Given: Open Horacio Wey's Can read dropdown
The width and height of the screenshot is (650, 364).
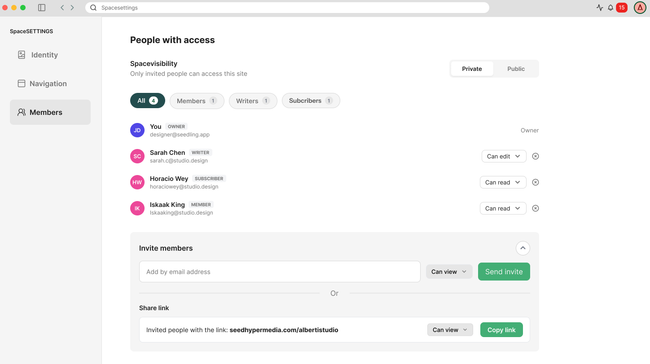Looking at the screenshot, I should (x=503, y=182).
